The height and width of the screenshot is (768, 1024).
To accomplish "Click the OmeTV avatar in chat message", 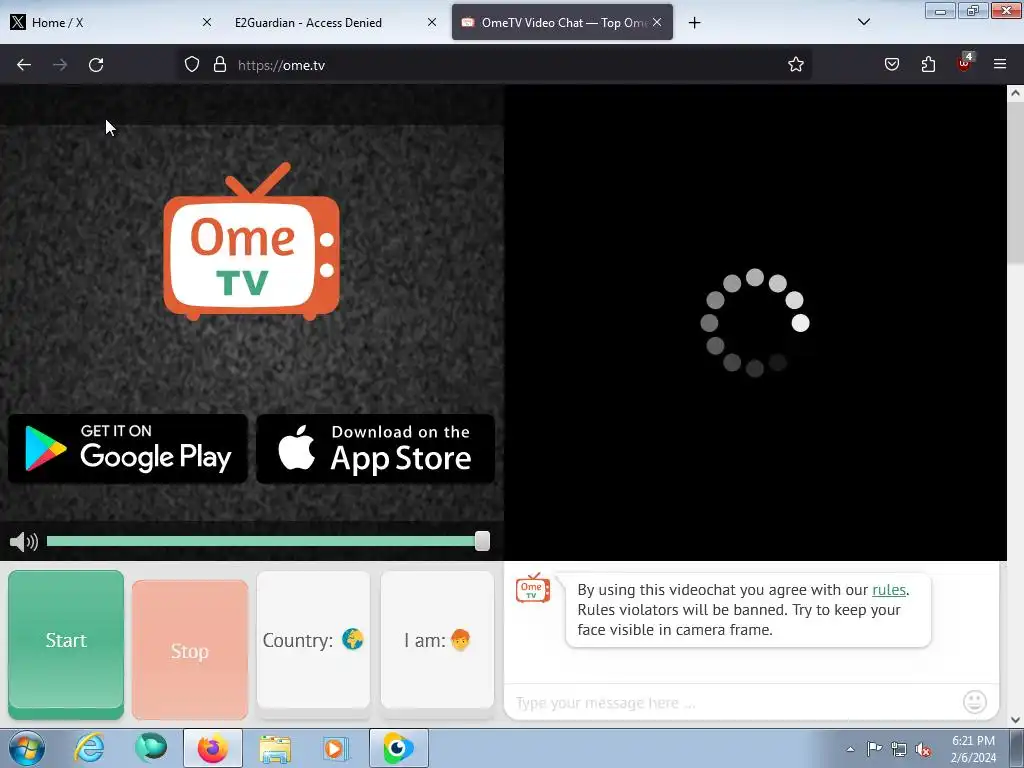I will tap(532, 588).
